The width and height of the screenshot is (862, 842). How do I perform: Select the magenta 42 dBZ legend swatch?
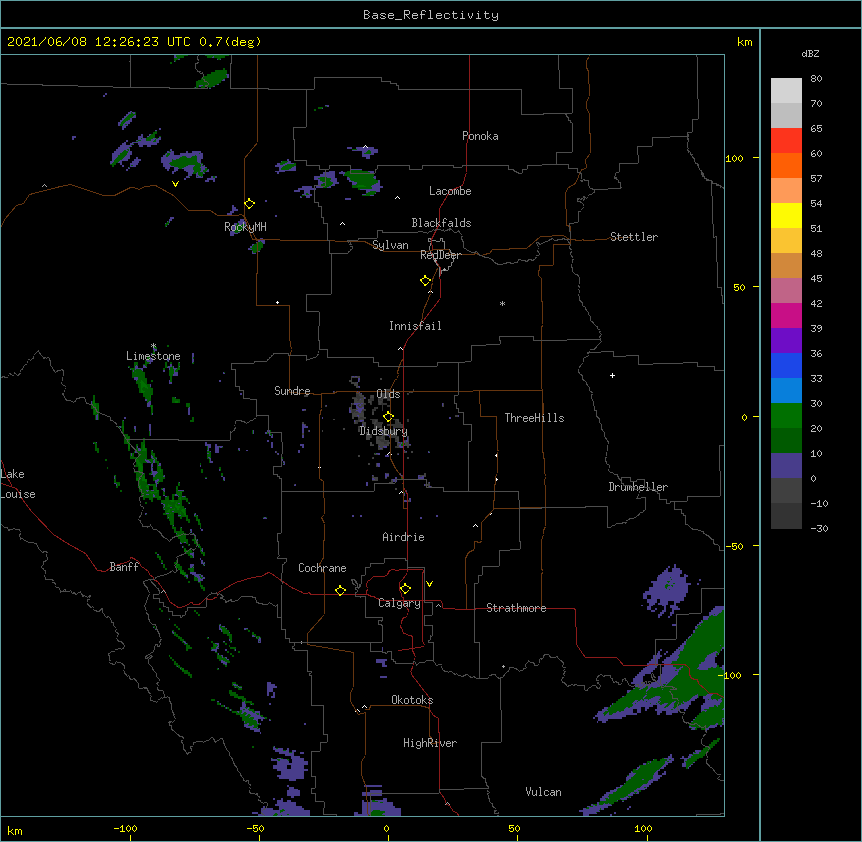pos(786,315)
